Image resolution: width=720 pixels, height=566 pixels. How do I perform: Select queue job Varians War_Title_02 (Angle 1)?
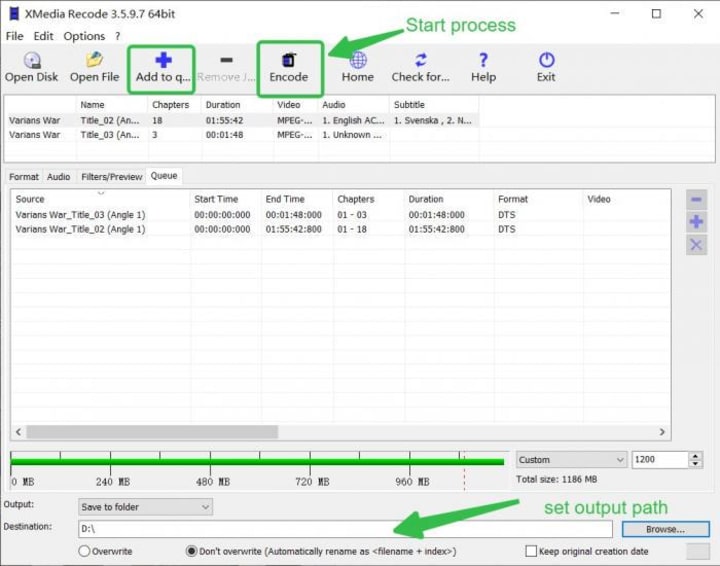pyautogui.click(x=340, y=229)
